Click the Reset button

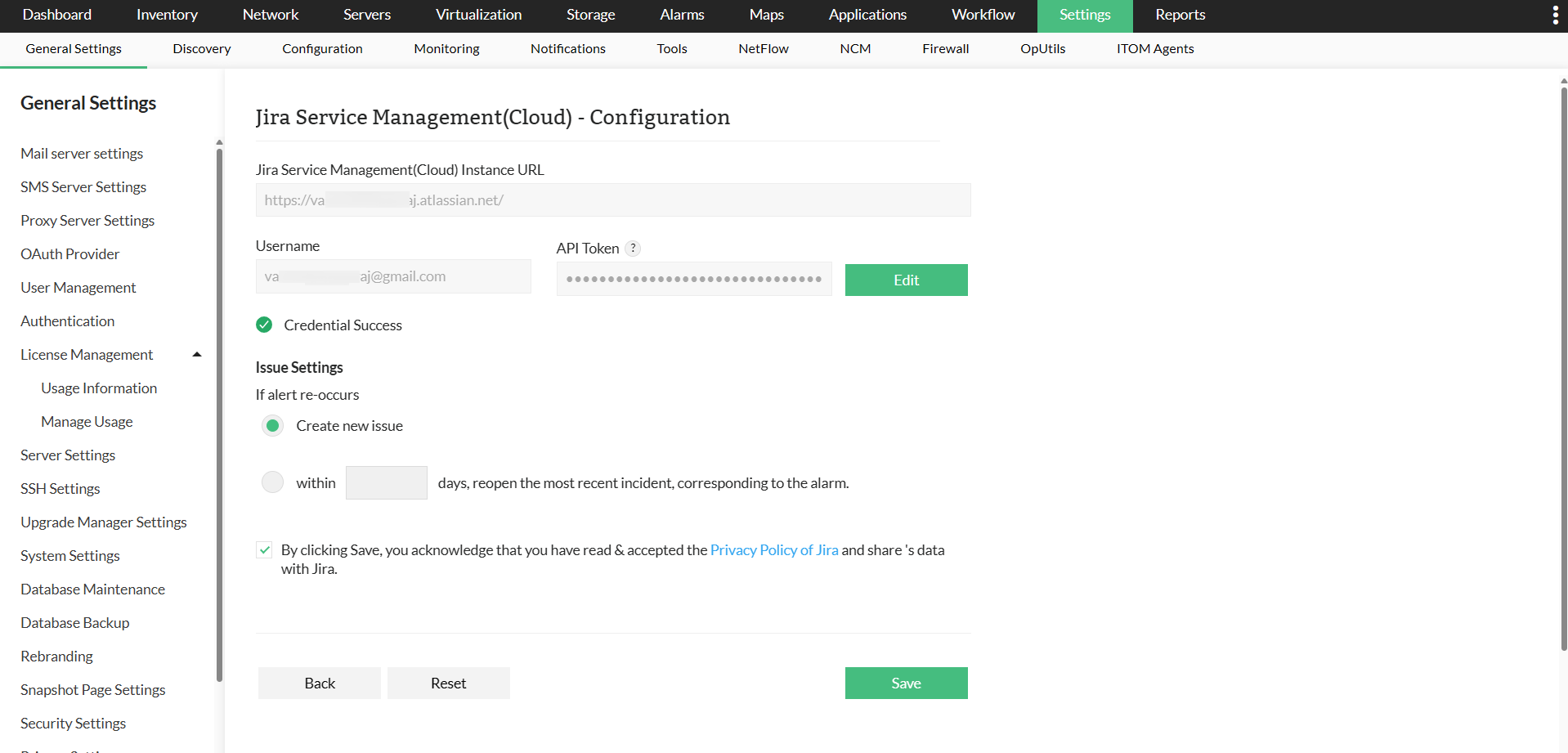(449, 683)
